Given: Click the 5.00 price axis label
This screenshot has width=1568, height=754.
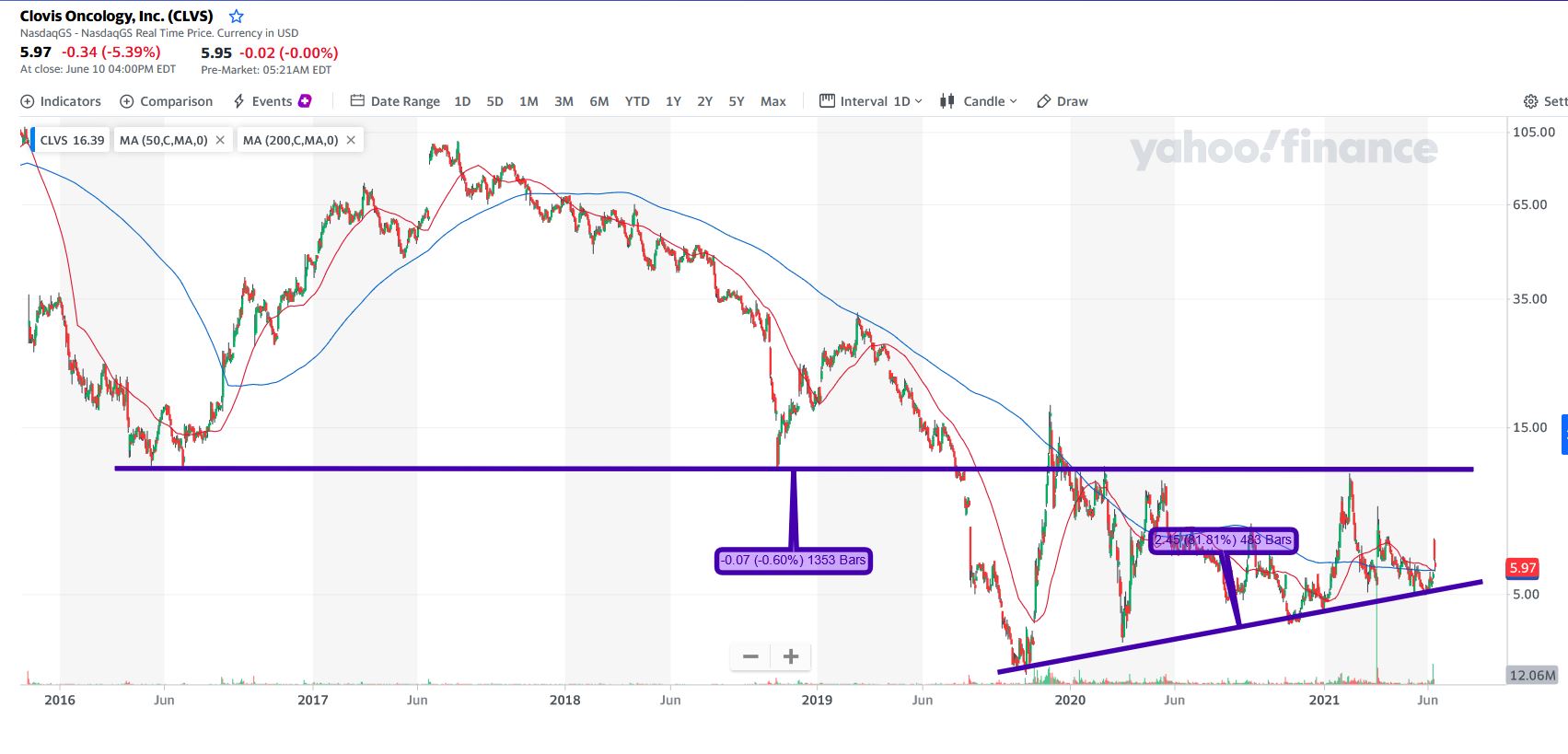Looking at the screenshot, I should click(x=1527, y=594).
